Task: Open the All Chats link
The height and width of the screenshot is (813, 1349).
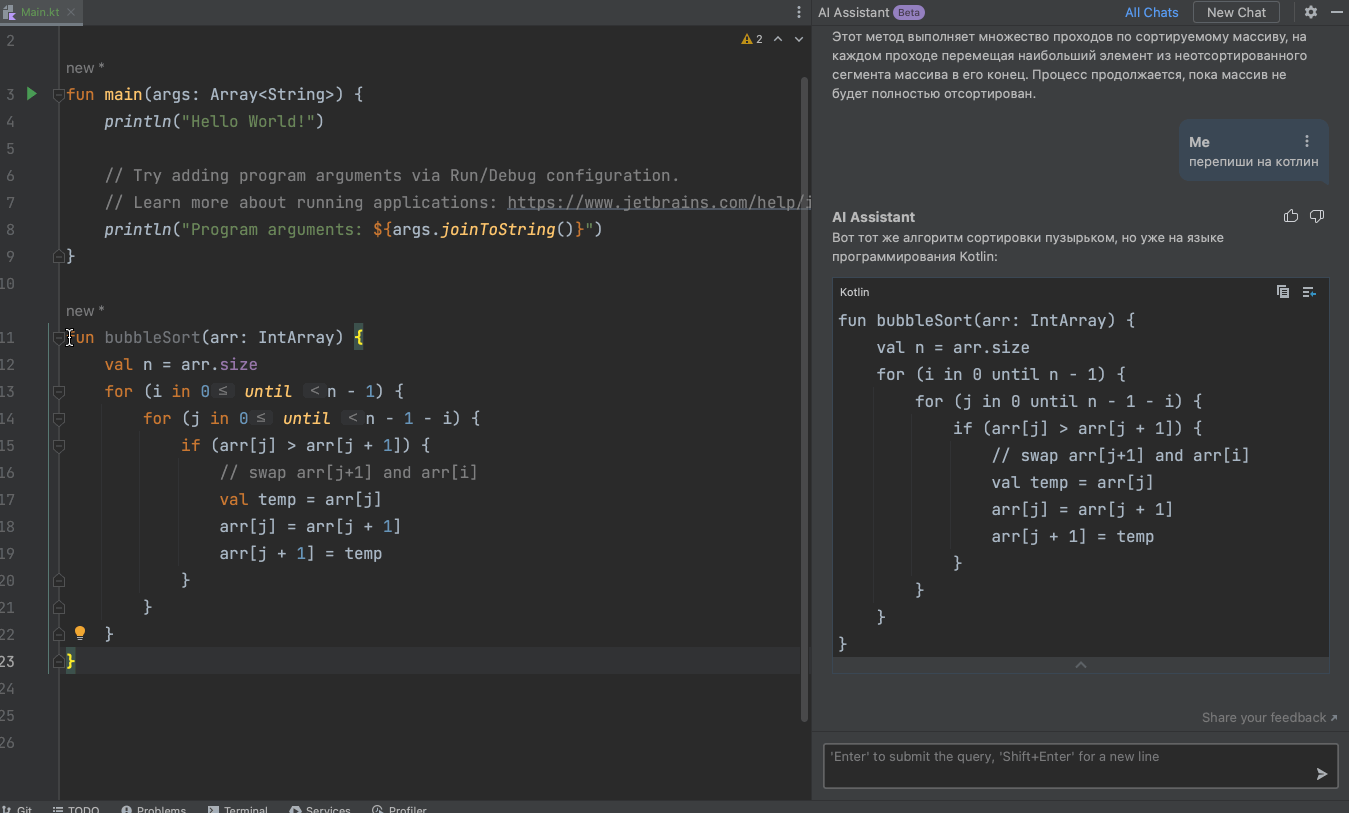Action: pyautogui.click(x=1151, y=12)
